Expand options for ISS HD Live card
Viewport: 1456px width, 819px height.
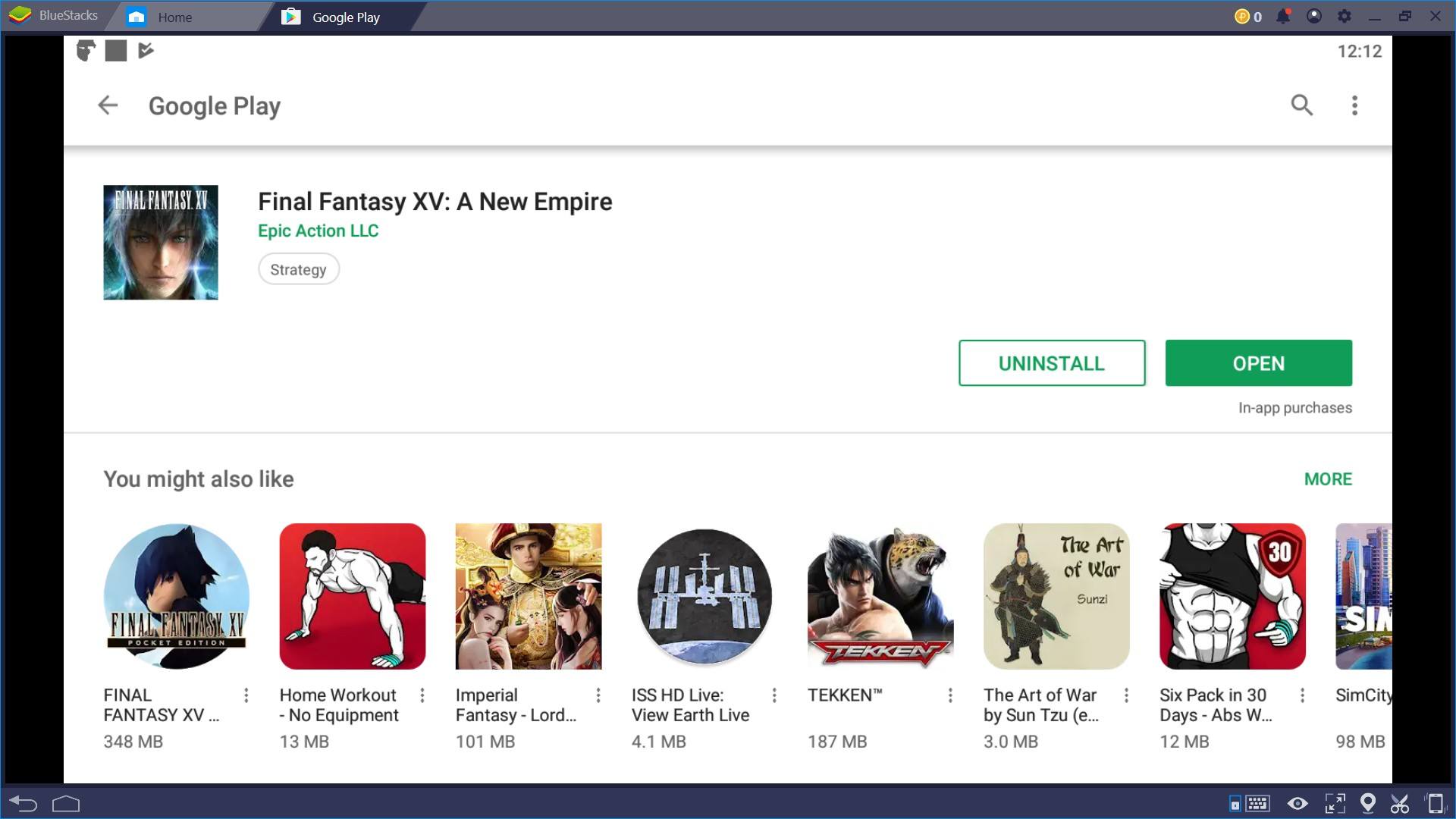pyautogui.click(x=773, y=695)
